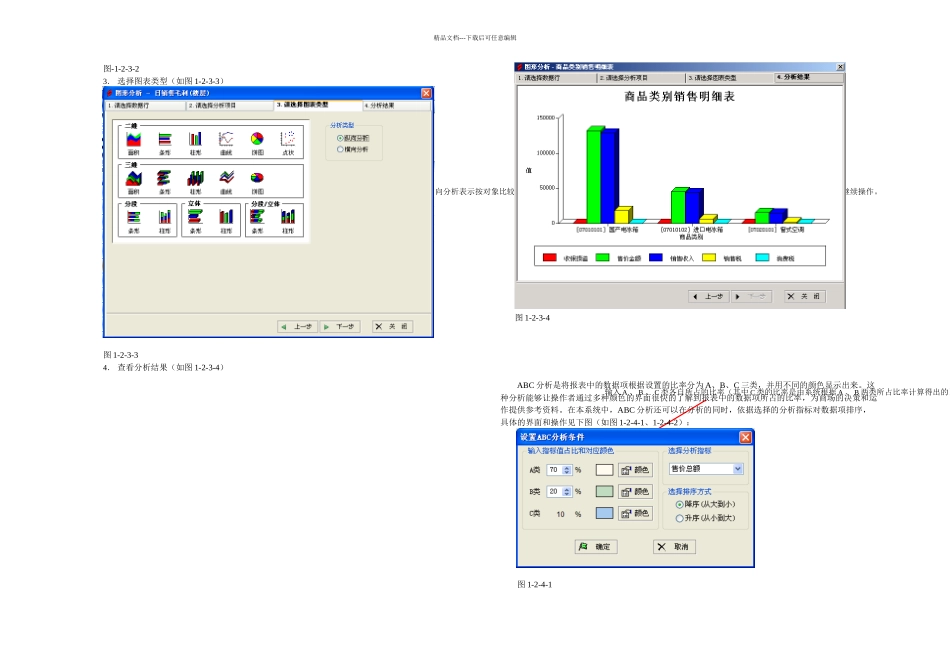Screen dimensions: 950x672
Task: Select the first 分析类型 radio option
Action: pos(340,138)
